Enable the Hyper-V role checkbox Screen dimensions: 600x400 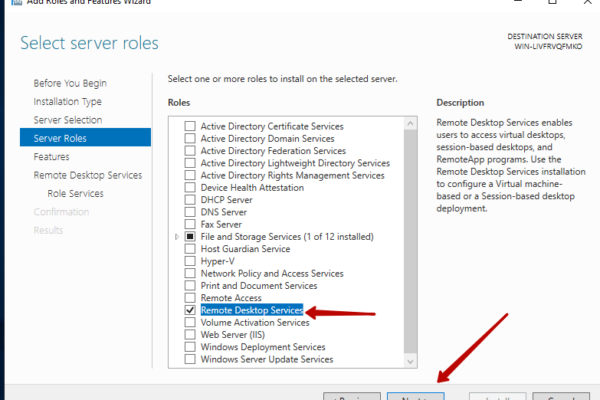click(190, 261)
